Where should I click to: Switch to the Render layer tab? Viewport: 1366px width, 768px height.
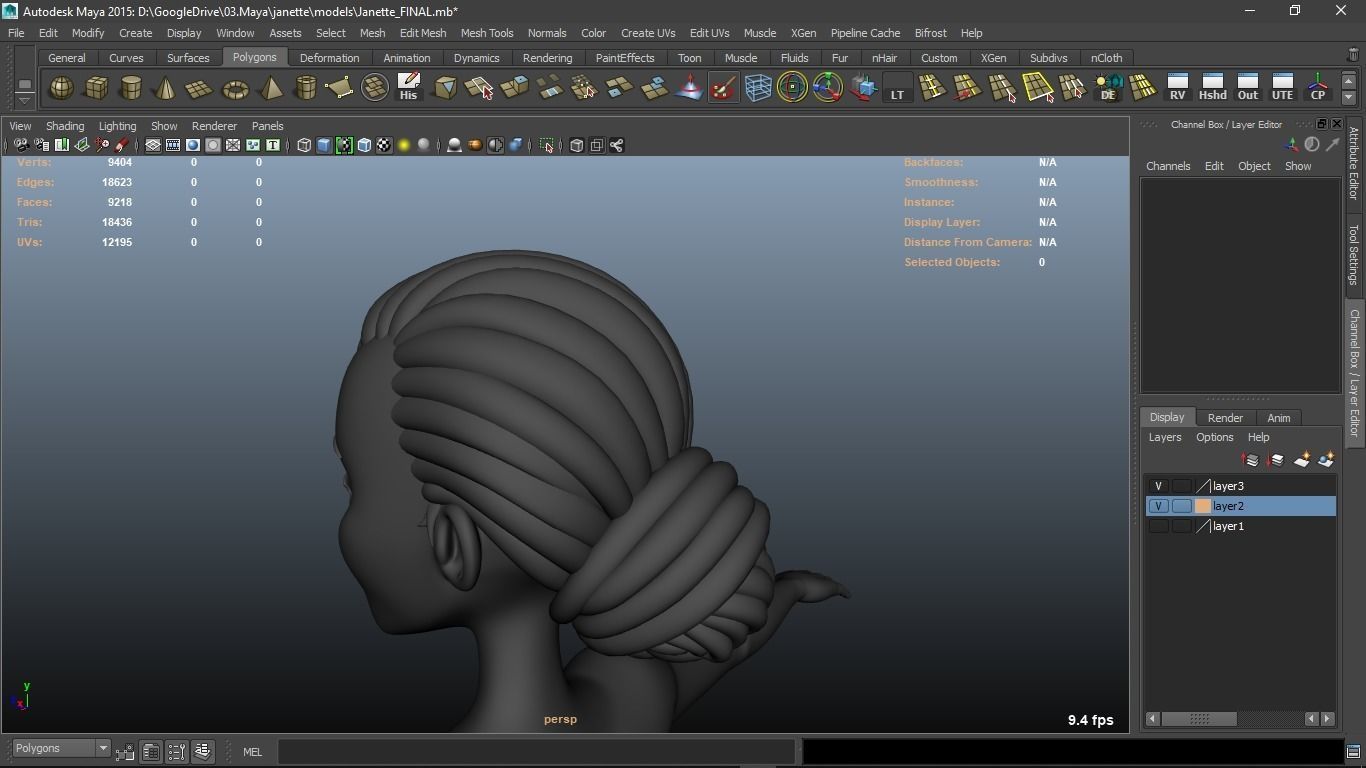1225,418
